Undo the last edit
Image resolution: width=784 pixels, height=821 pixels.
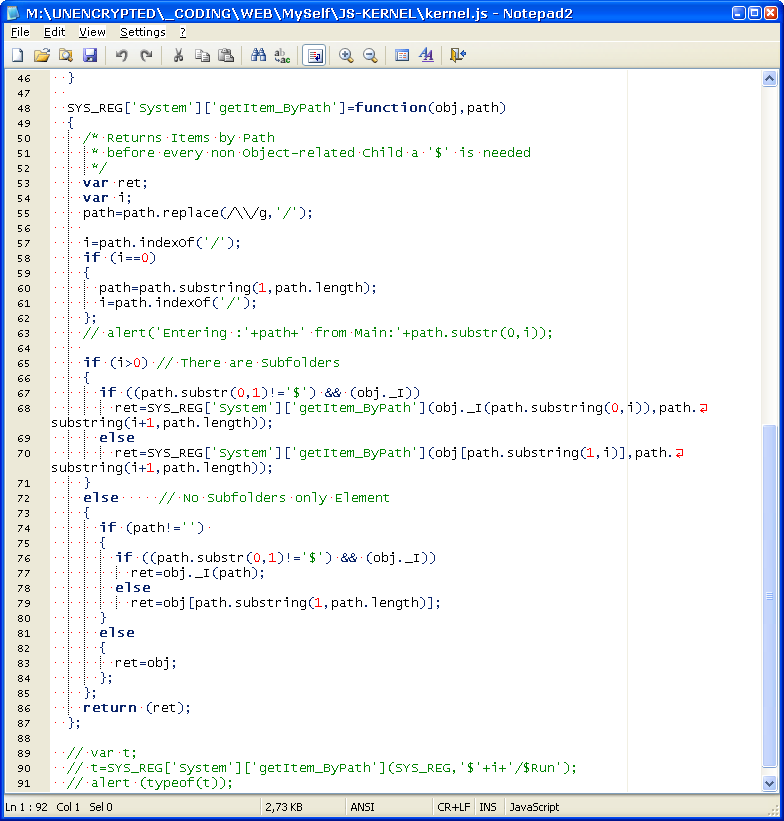pos(122,55)
